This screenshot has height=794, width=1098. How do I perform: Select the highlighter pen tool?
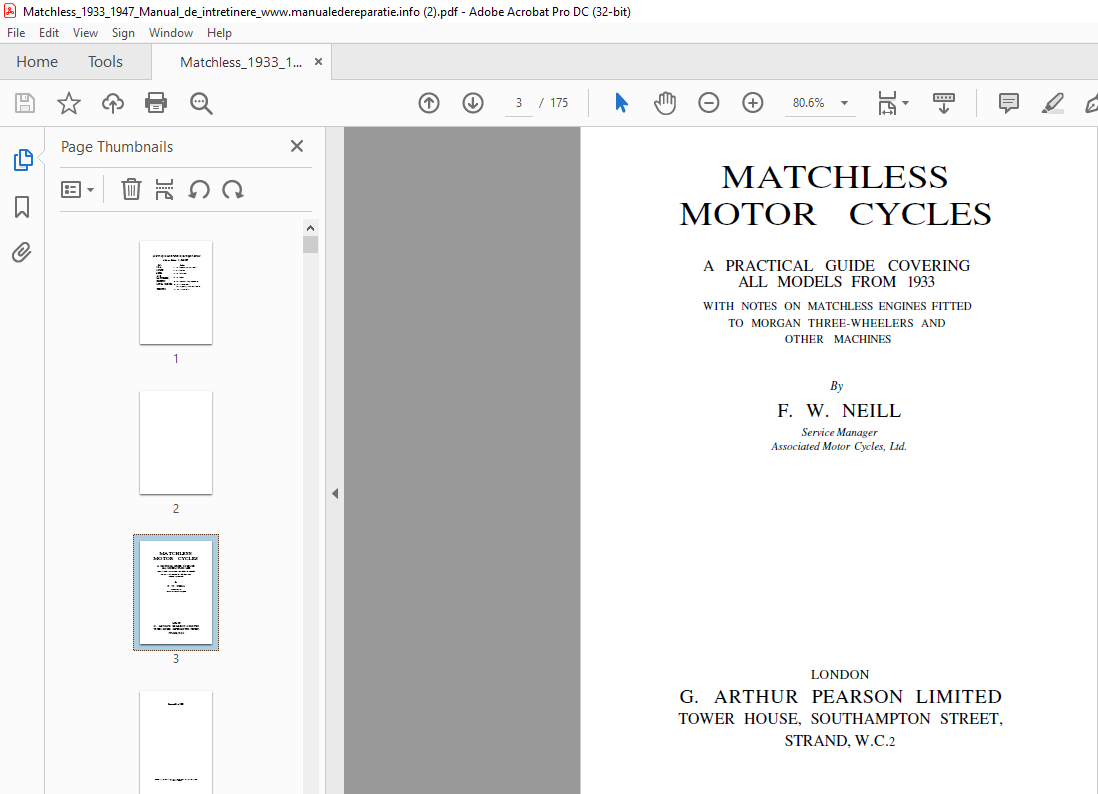click(x=1052, y=103)
